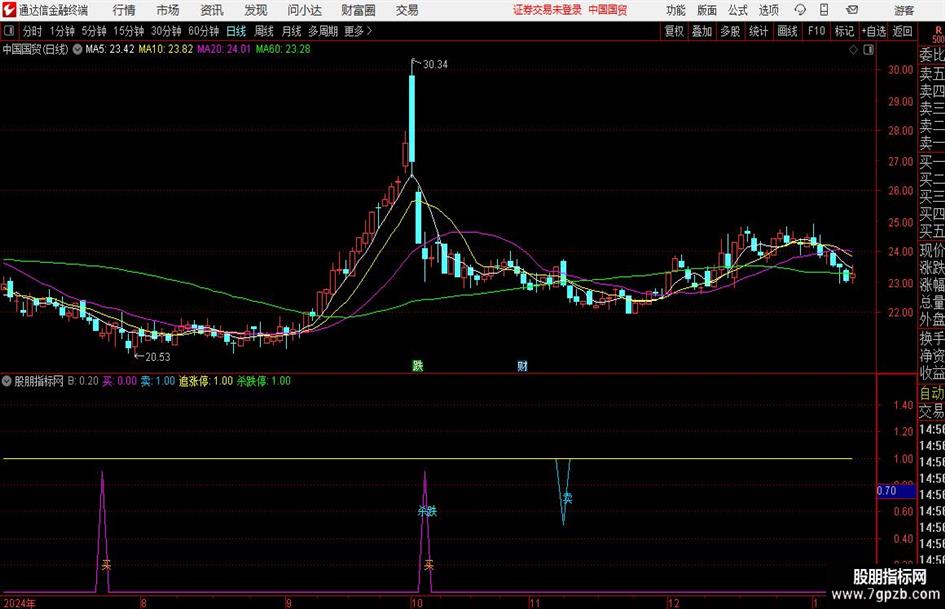Switch to 周线 weekly period
This screenshot has height=609, width=945.
pos(264,31)
